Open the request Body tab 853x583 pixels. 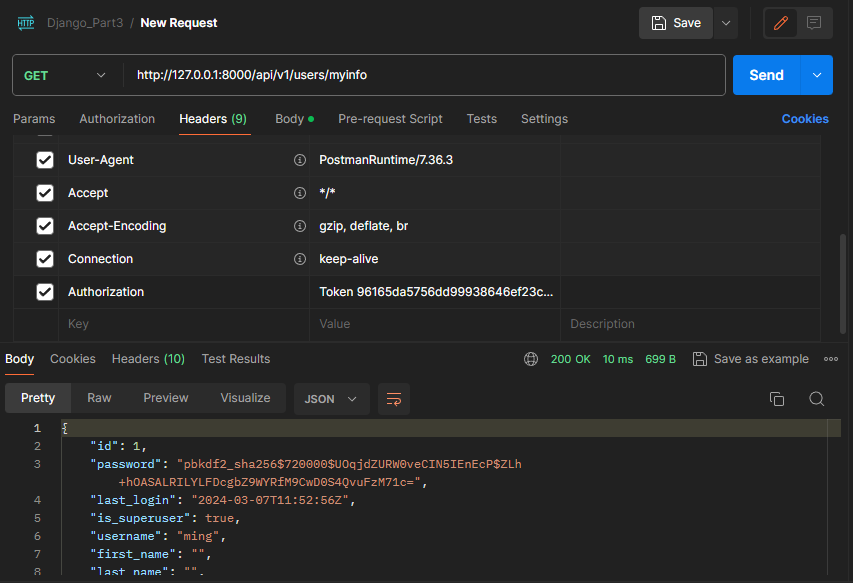[x=294, y=119]
